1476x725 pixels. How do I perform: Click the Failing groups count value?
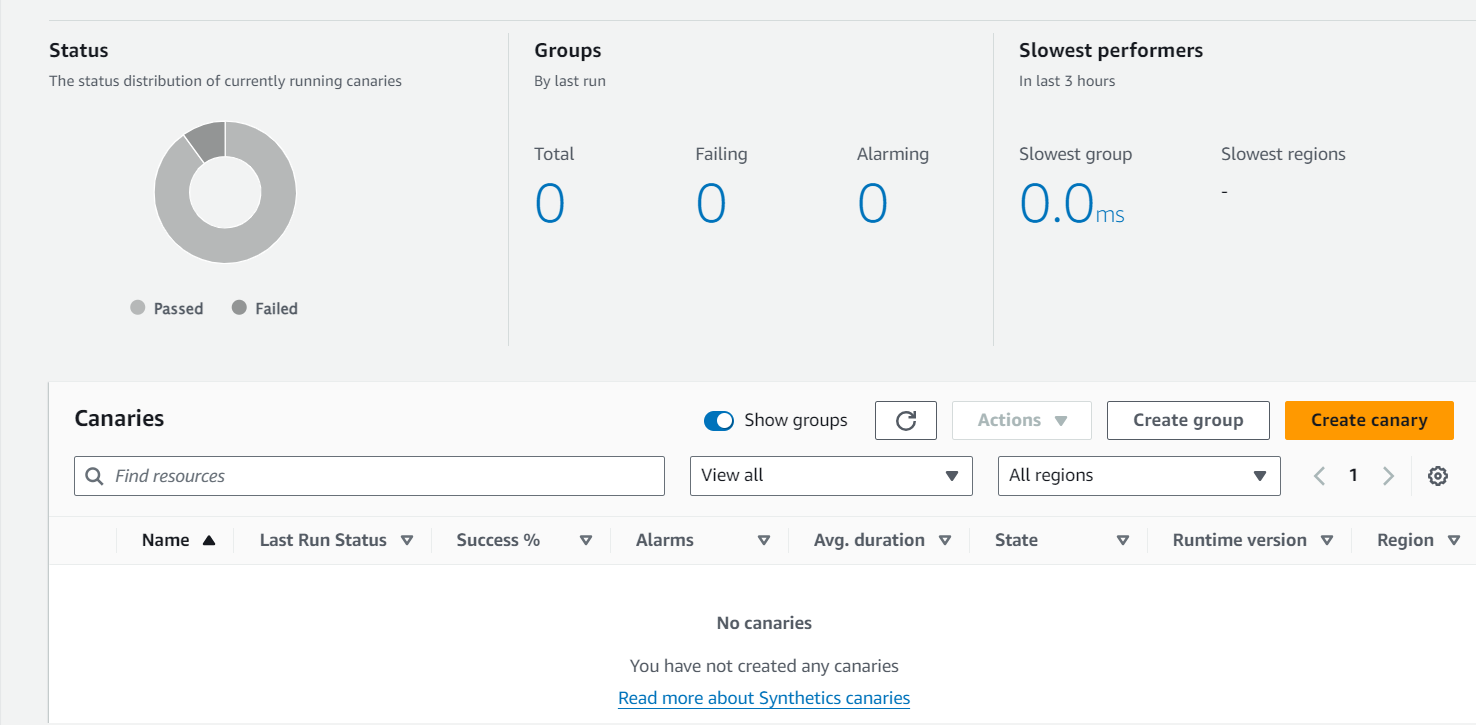click(x=711, y=204)
